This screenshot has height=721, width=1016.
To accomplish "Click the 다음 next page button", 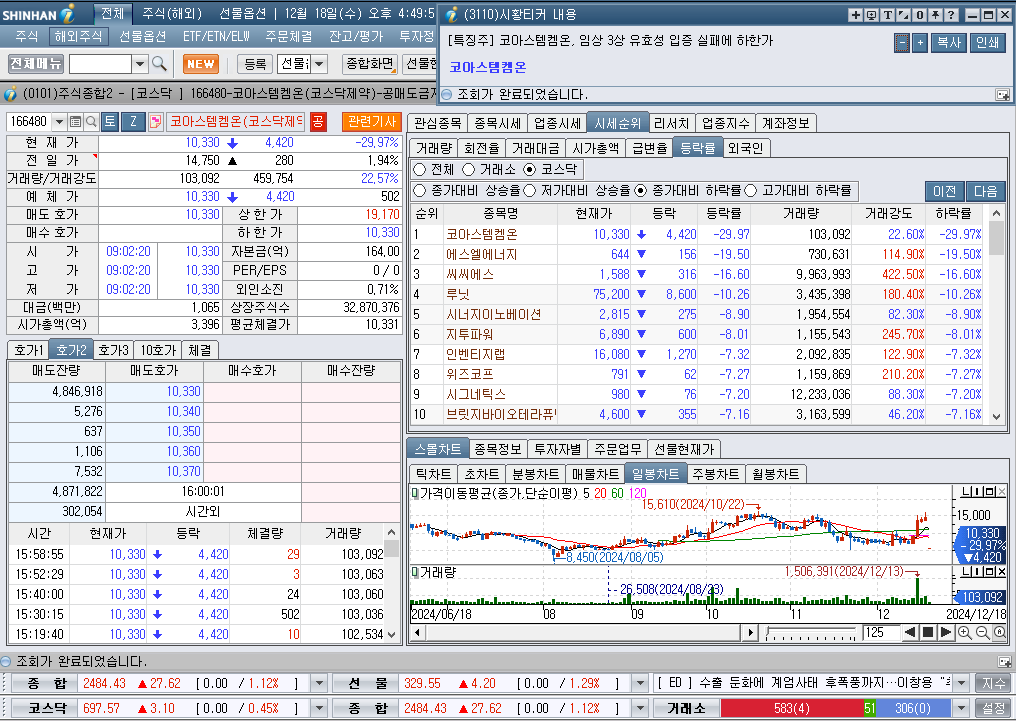I will point(986,191).
